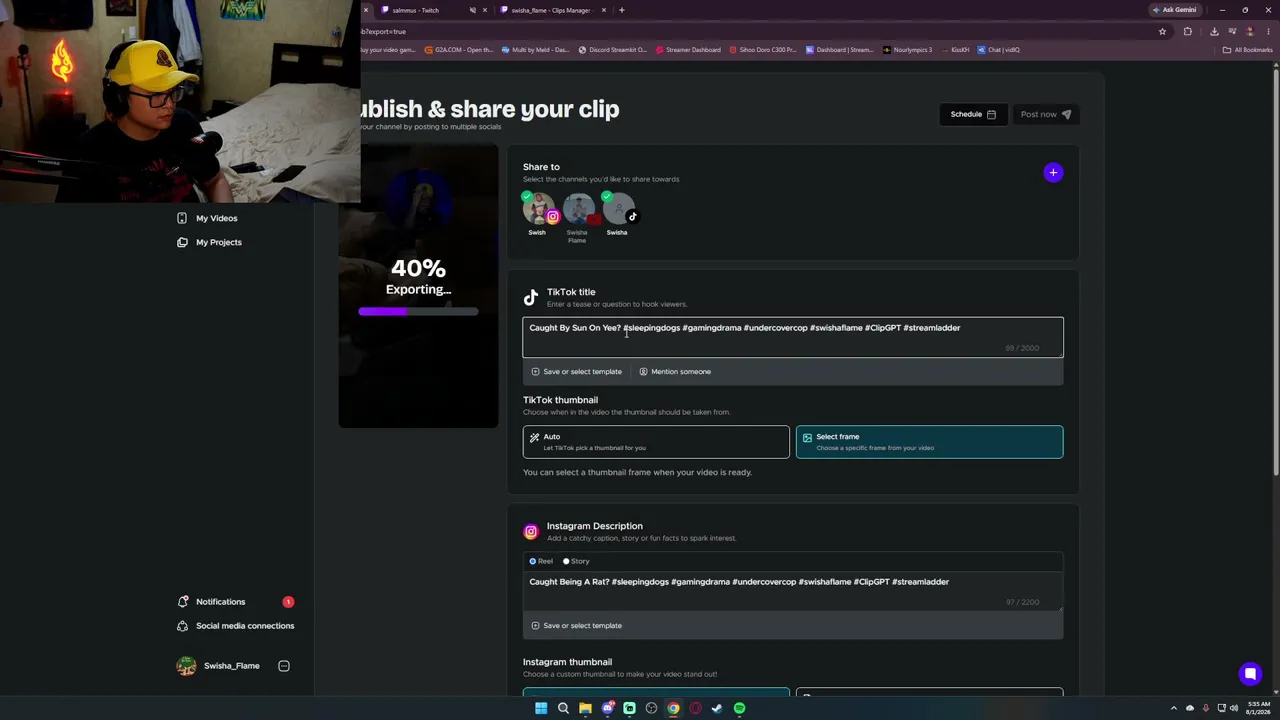Screen dimensions: 1280x720
Task: Switch to the swisha_flame Clips Manager tab
Action: (x=550, y=10)
